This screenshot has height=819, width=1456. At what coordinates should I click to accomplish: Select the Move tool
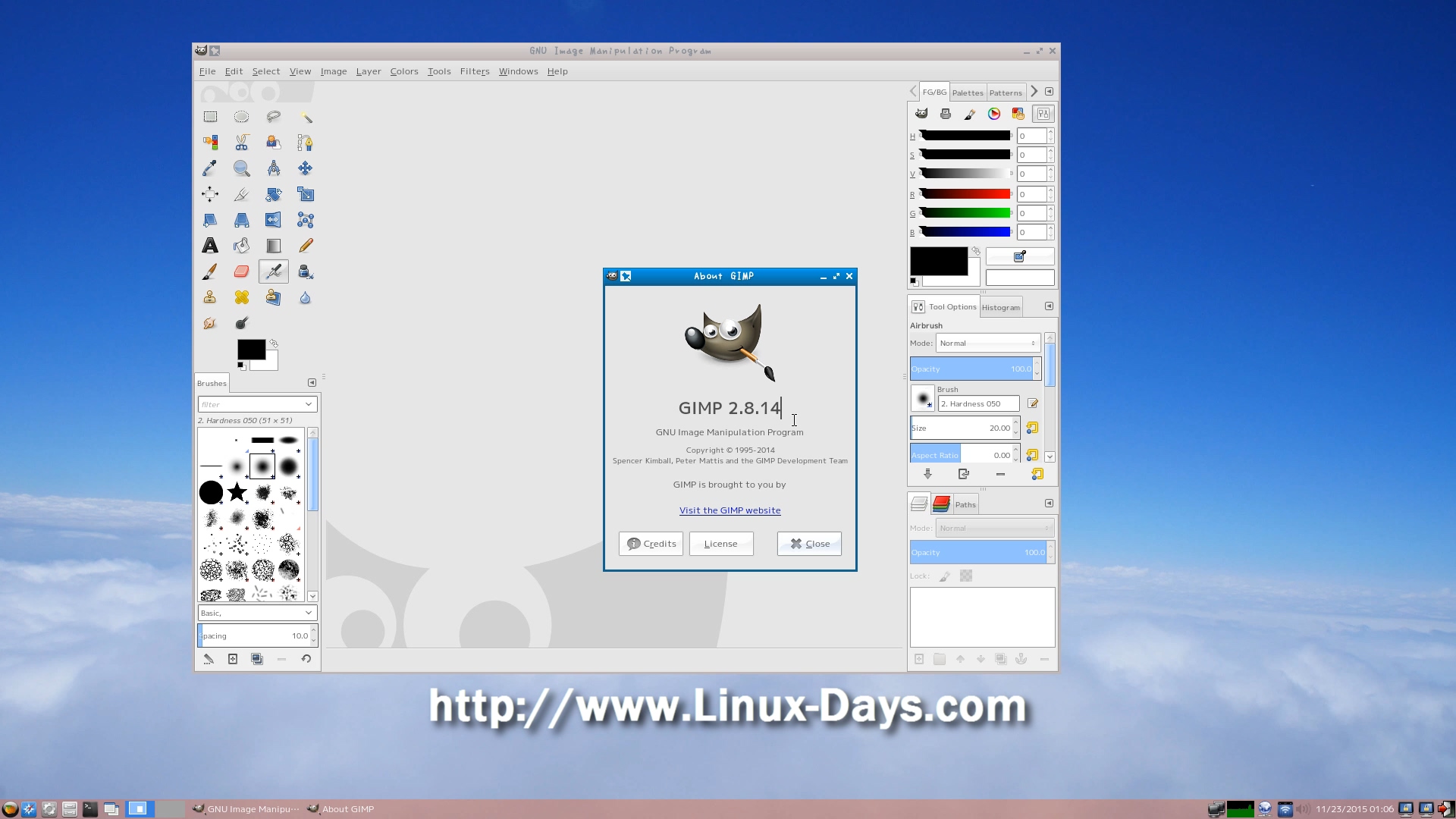305,168
